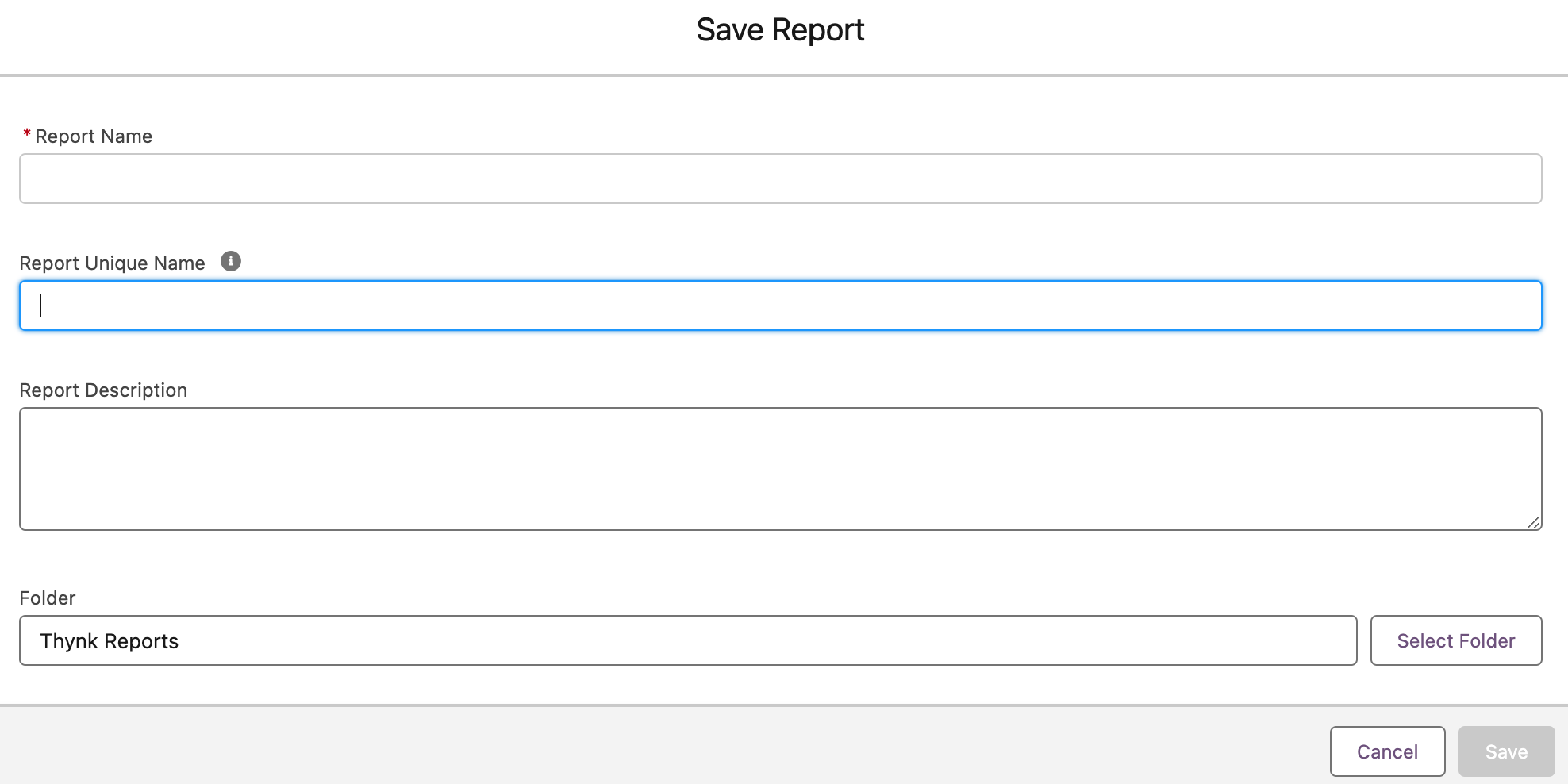Click the Folder label text
The width and height of the screenshot is (1568, 784).
tap(48, 598)
